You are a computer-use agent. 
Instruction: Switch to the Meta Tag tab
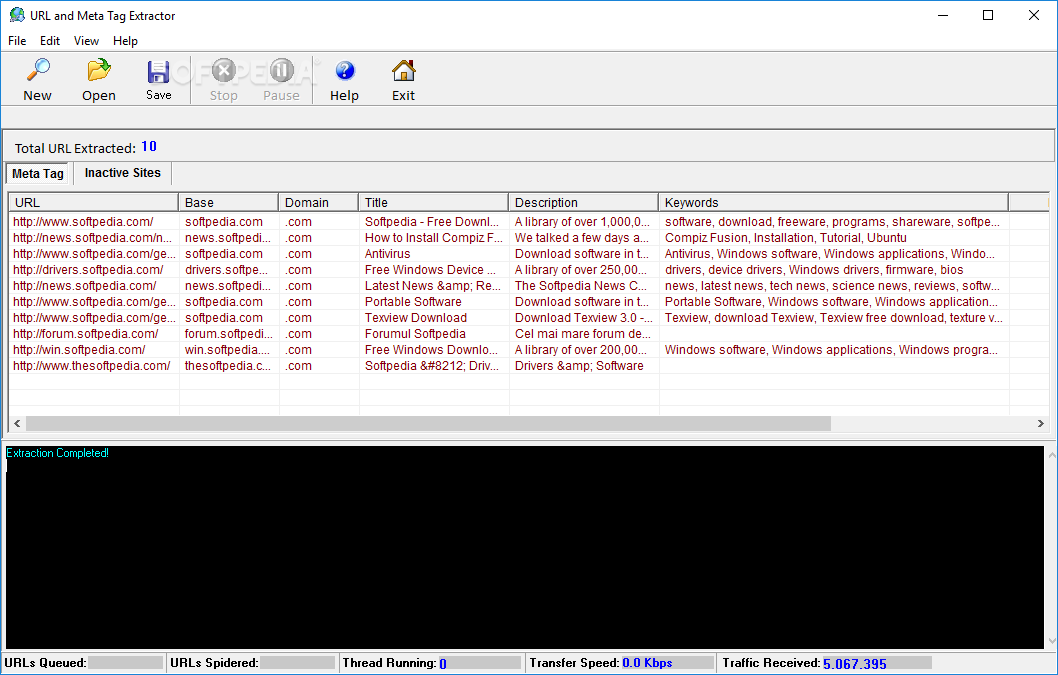38,173
